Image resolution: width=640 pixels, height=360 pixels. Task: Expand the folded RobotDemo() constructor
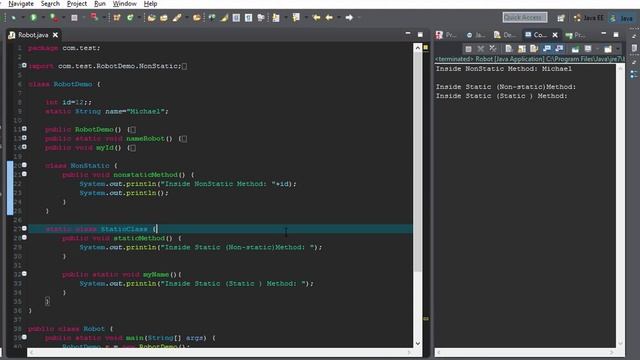(x=24, y=129)
